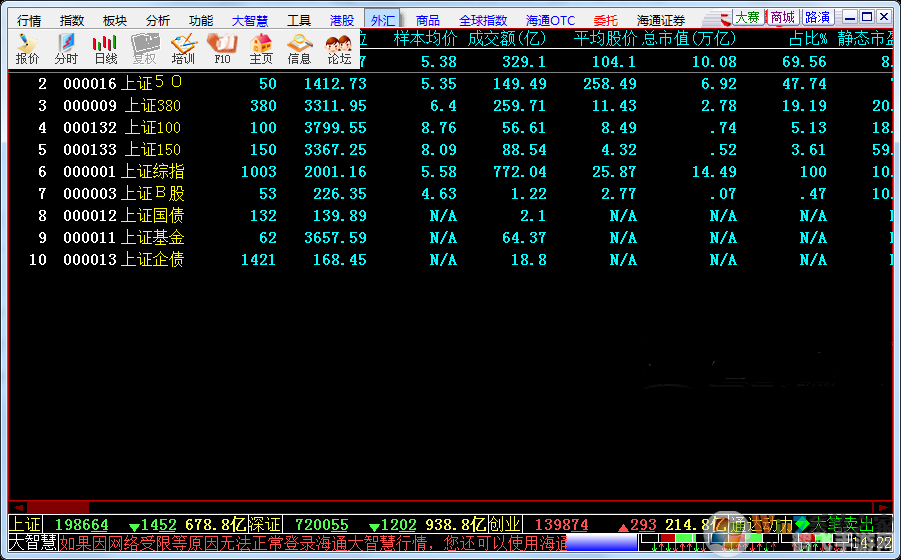This screenshot has width=901, height=560.
Task: Click the 复权 adjustment toolbar icon
Action: [x=144, y=48]
